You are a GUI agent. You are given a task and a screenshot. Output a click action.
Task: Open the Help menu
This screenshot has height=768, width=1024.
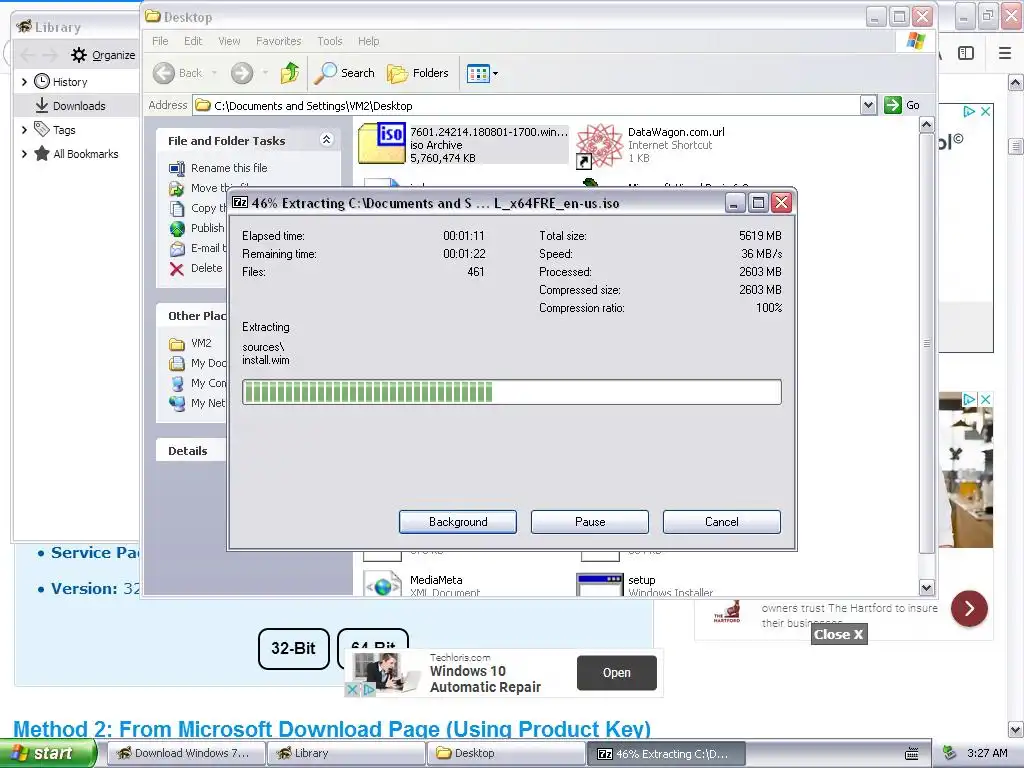pyautogui.click(x=368, y=41)
